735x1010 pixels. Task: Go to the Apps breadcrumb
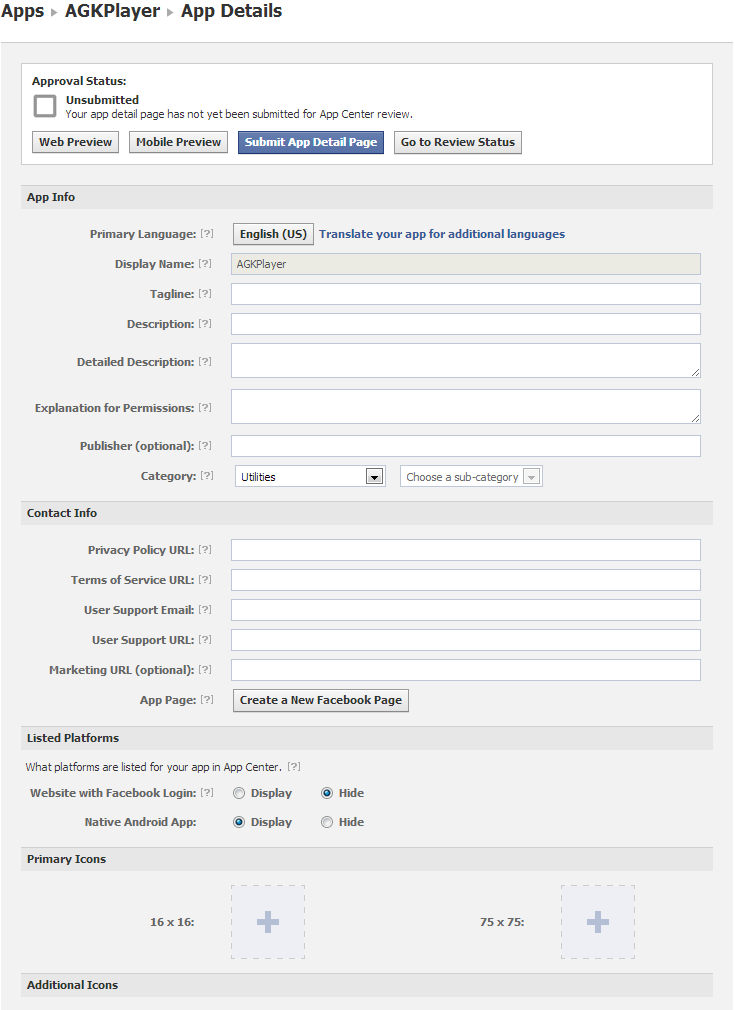click(x=22, y=12)
